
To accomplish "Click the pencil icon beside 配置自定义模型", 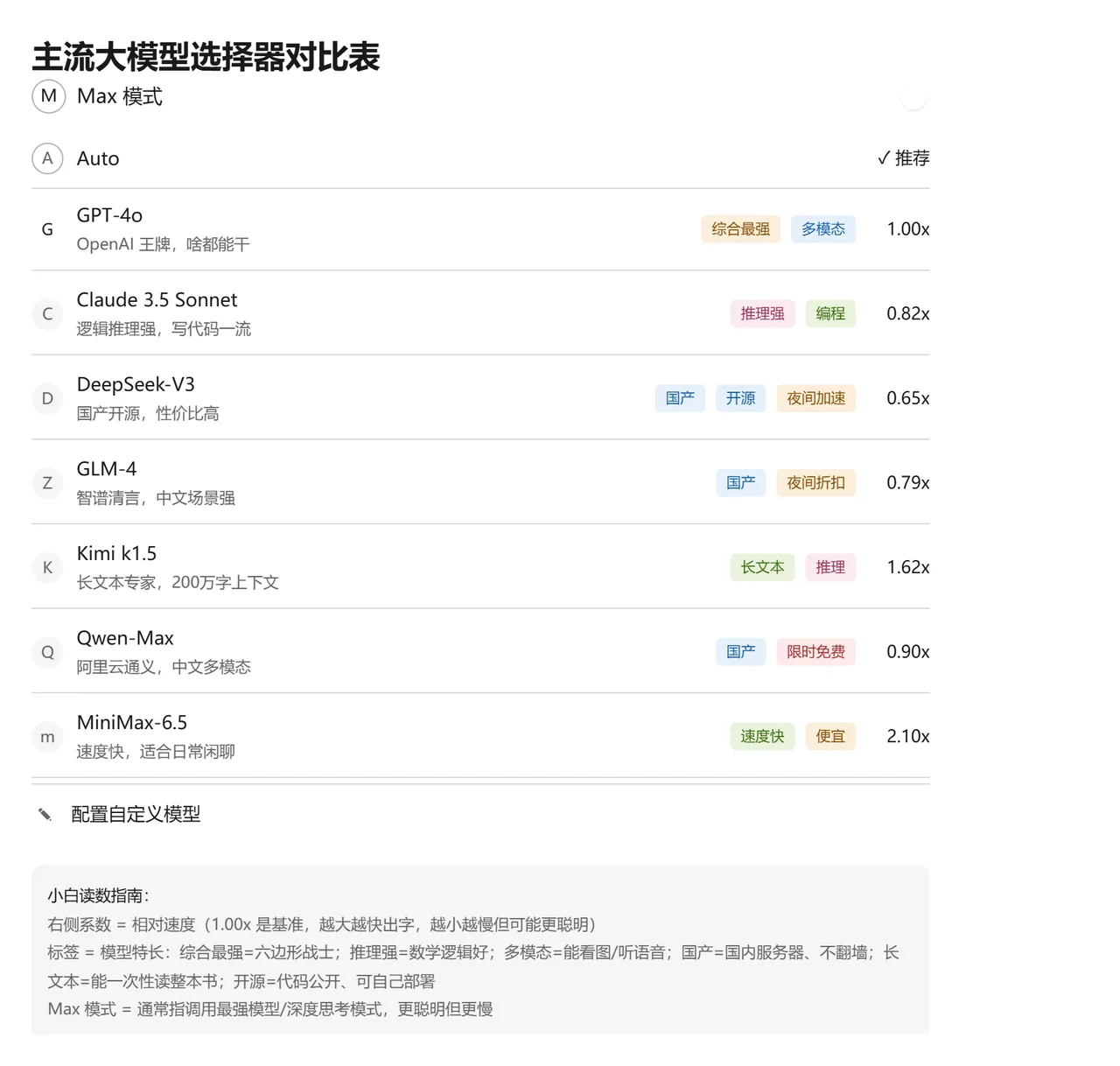I will click(45, 815).
